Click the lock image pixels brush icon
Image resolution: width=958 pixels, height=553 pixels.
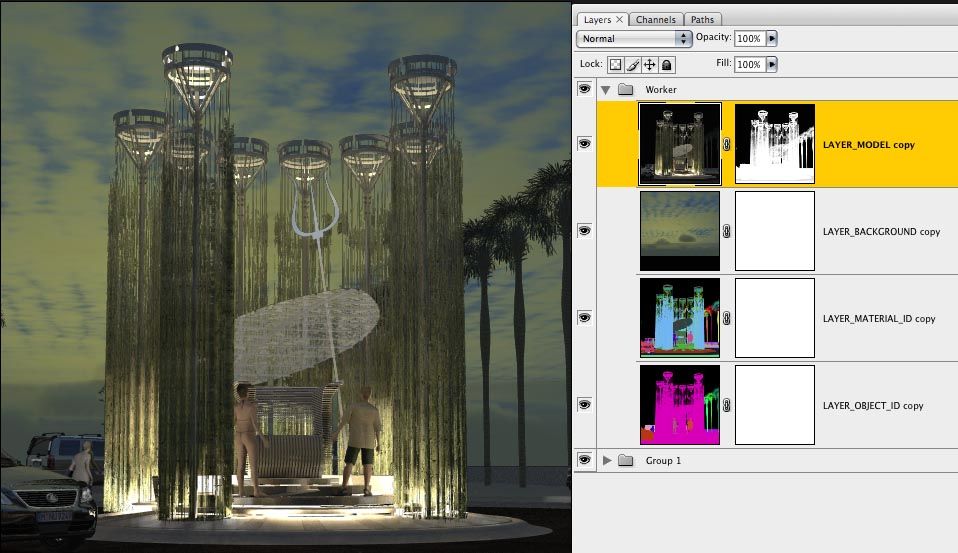633,64
